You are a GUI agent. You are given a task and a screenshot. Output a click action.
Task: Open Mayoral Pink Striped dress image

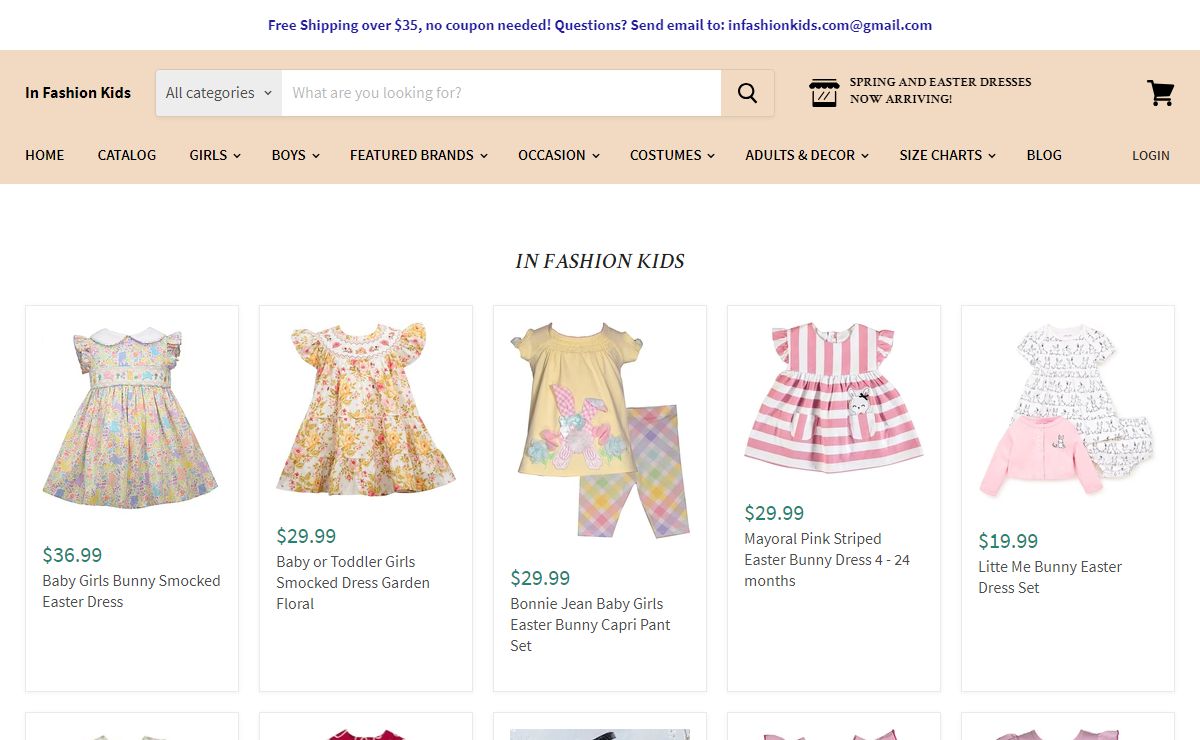coord(833,397)
